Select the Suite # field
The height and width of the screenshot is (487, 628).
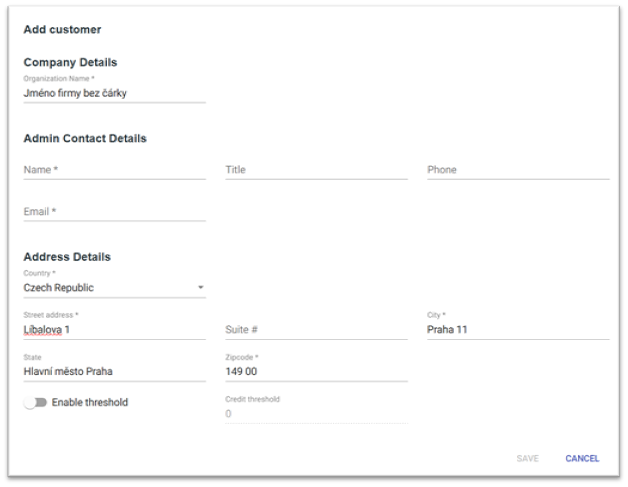click(x=316, y=330)
